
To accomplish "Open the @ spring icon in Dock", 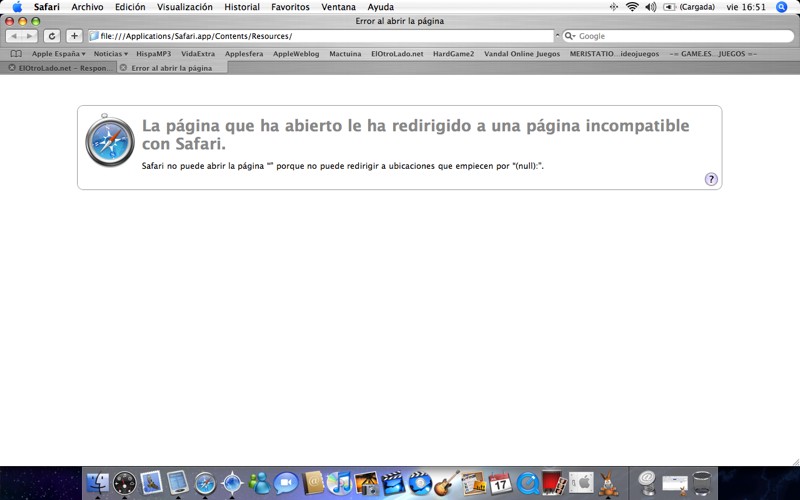I will point(647,483).
